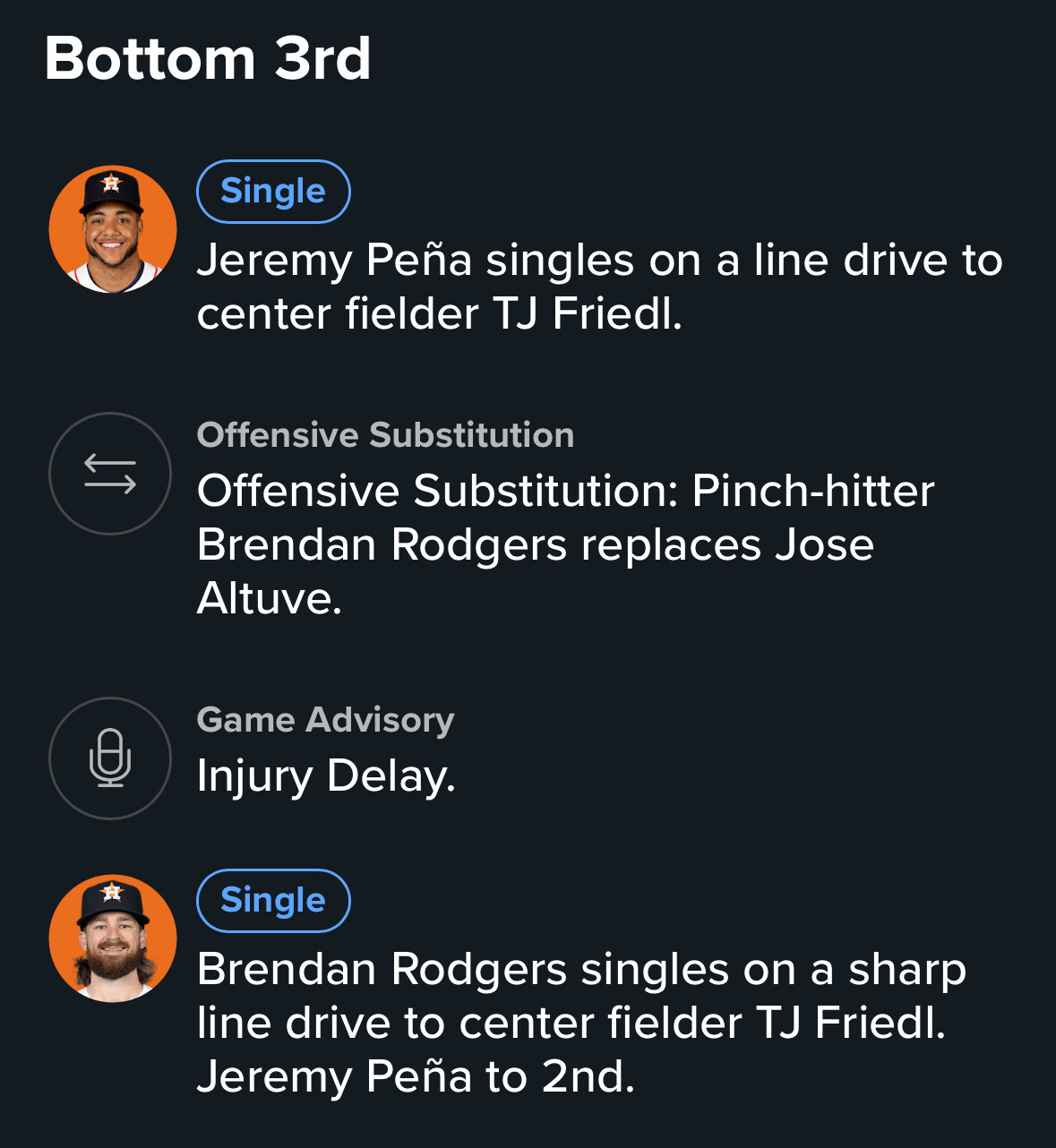The image size is (1056, 1148).
Task: Select the Single badge above Rodgers' play
Action: (x=273, y=900)
